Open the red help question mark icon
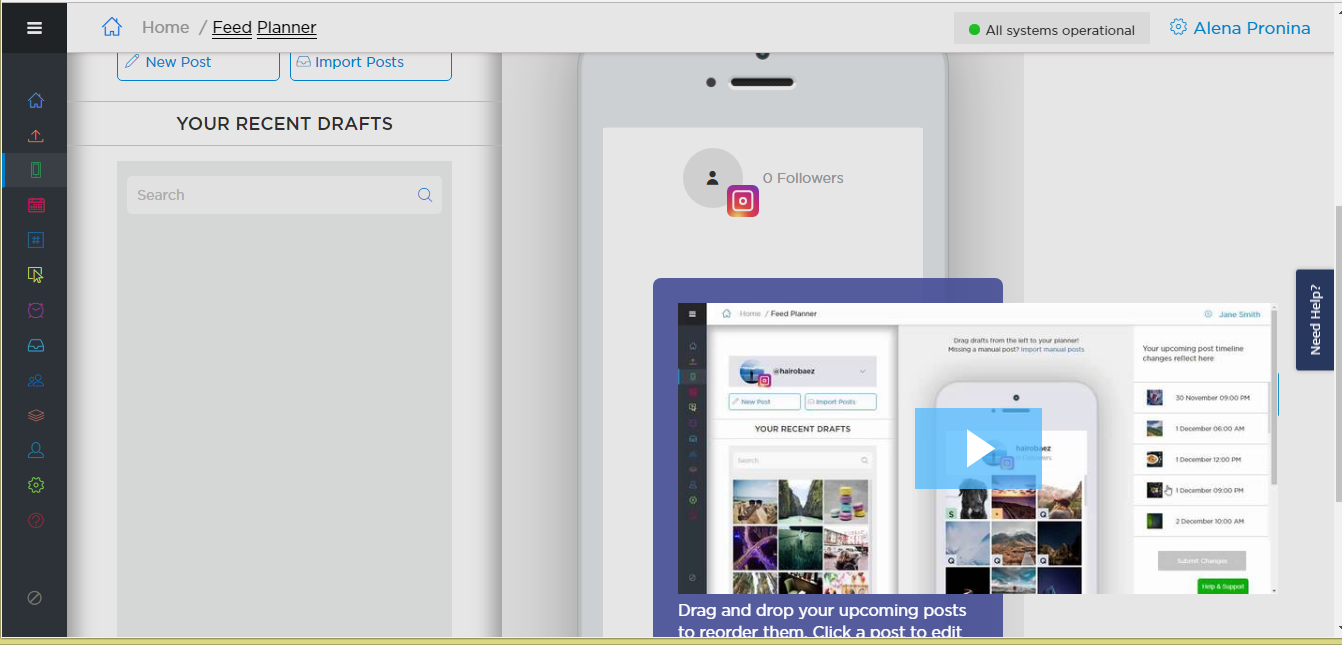The width and height of the screenshot is (1342, 645). 36,520
